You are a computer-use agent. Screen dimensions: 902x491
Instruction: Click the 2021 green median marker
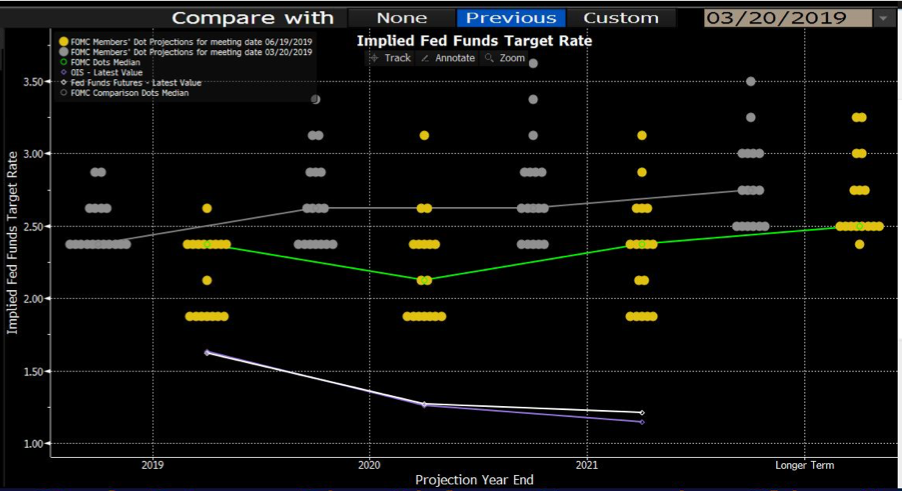(642, 244)
